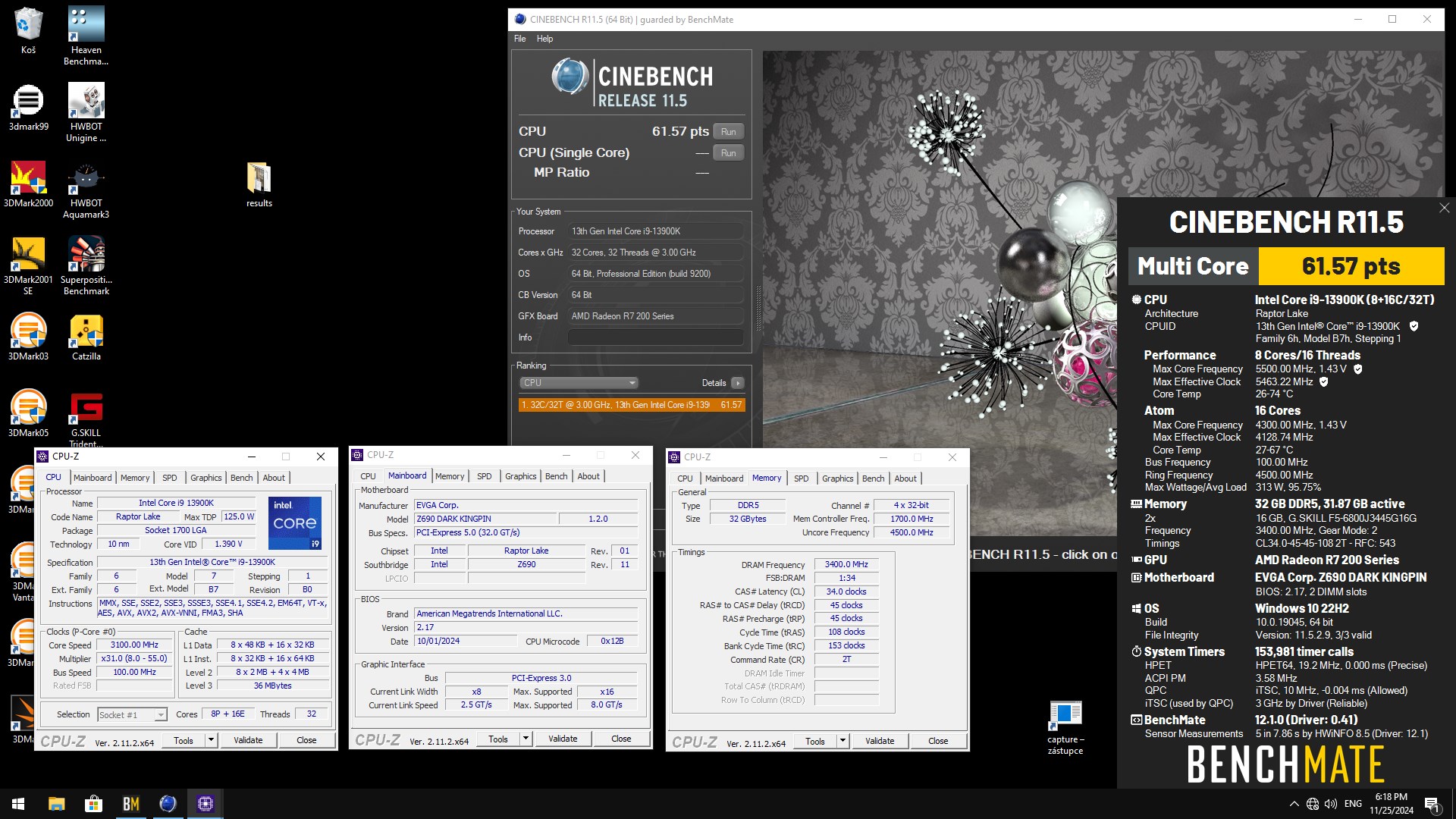Click Close button in first CPU-Z window
1456x819 pixels.
(x=306, y=741)
